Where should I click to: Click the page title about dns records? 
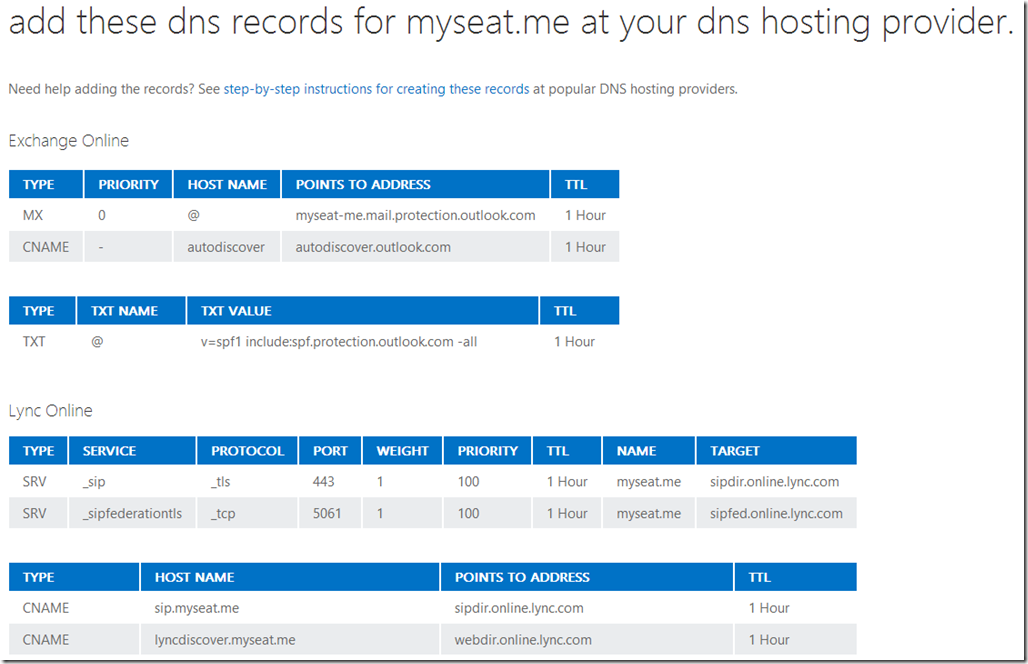coord(511,22)
